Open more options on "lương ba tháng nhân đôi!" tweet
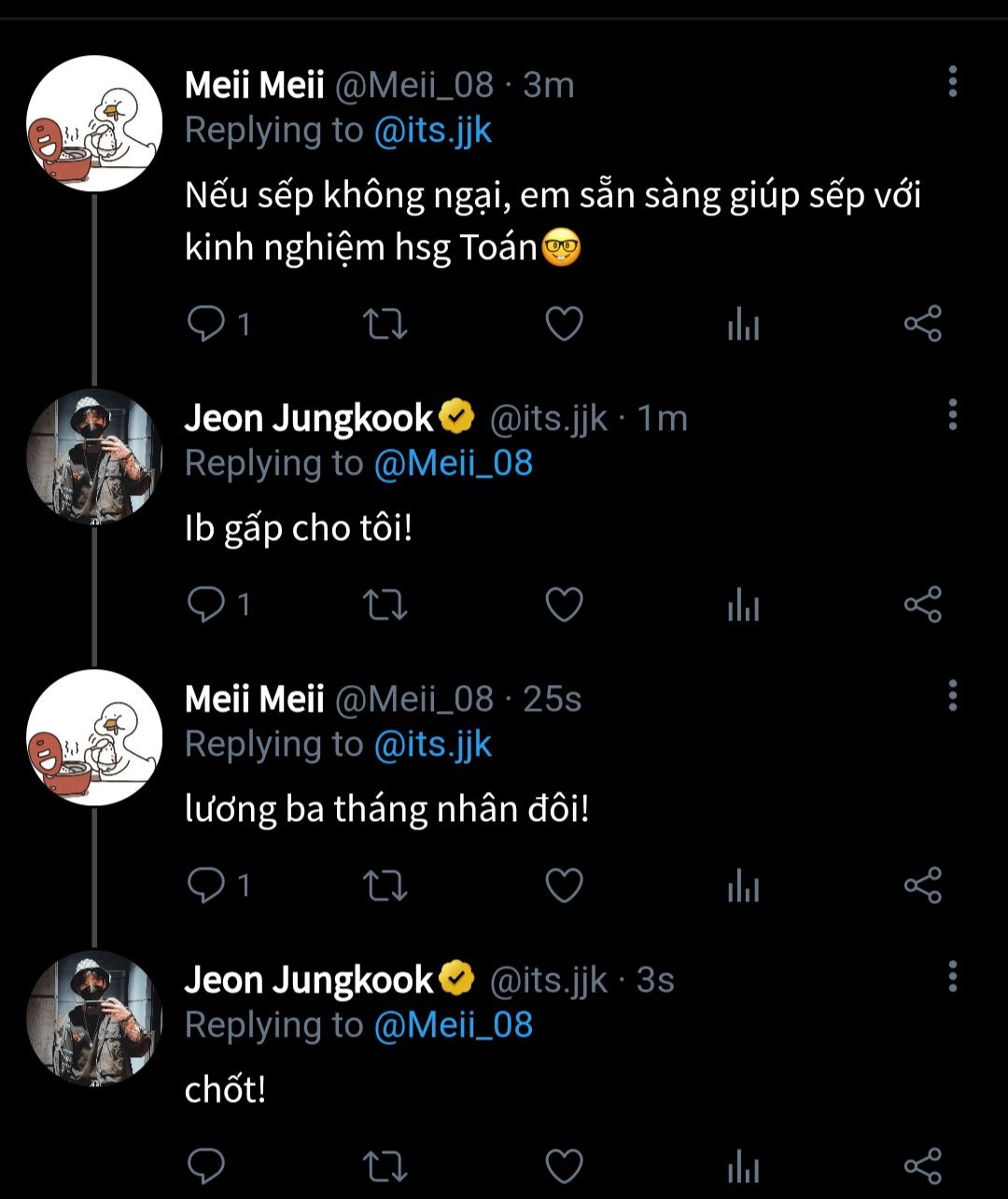Screen dimensions: 1008x1199 [952, 695]
